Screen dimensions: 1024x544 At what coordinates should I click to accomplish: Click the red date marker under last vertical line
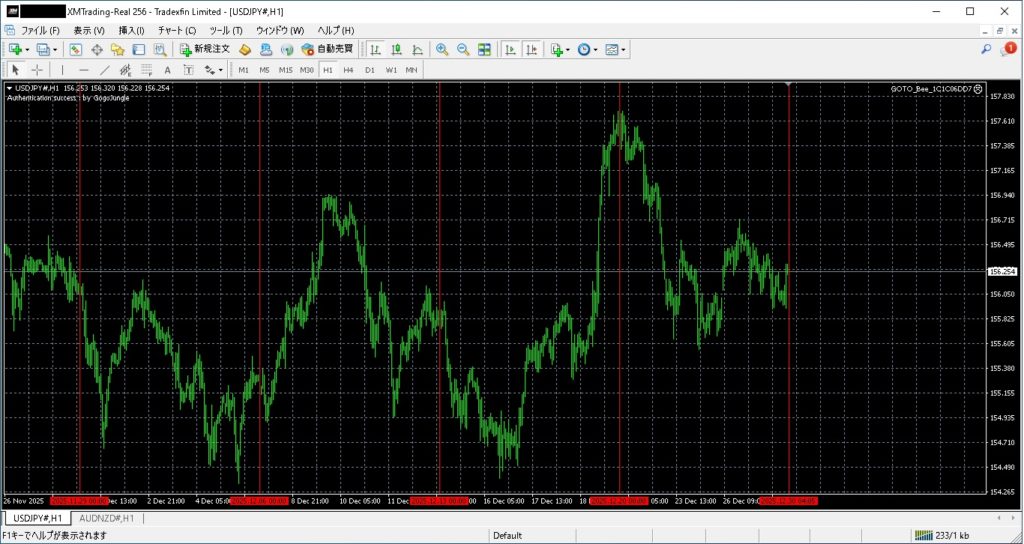coord(789,500)
